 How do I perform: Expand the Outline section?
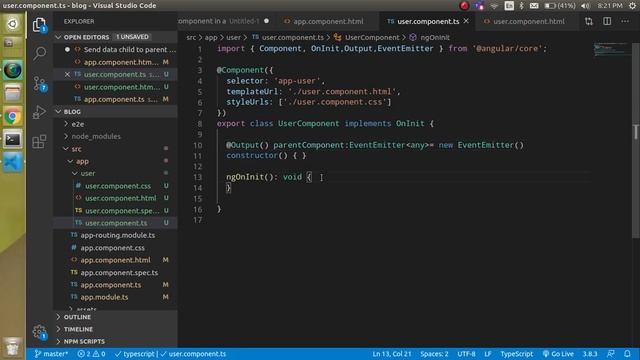pos(77,317)
